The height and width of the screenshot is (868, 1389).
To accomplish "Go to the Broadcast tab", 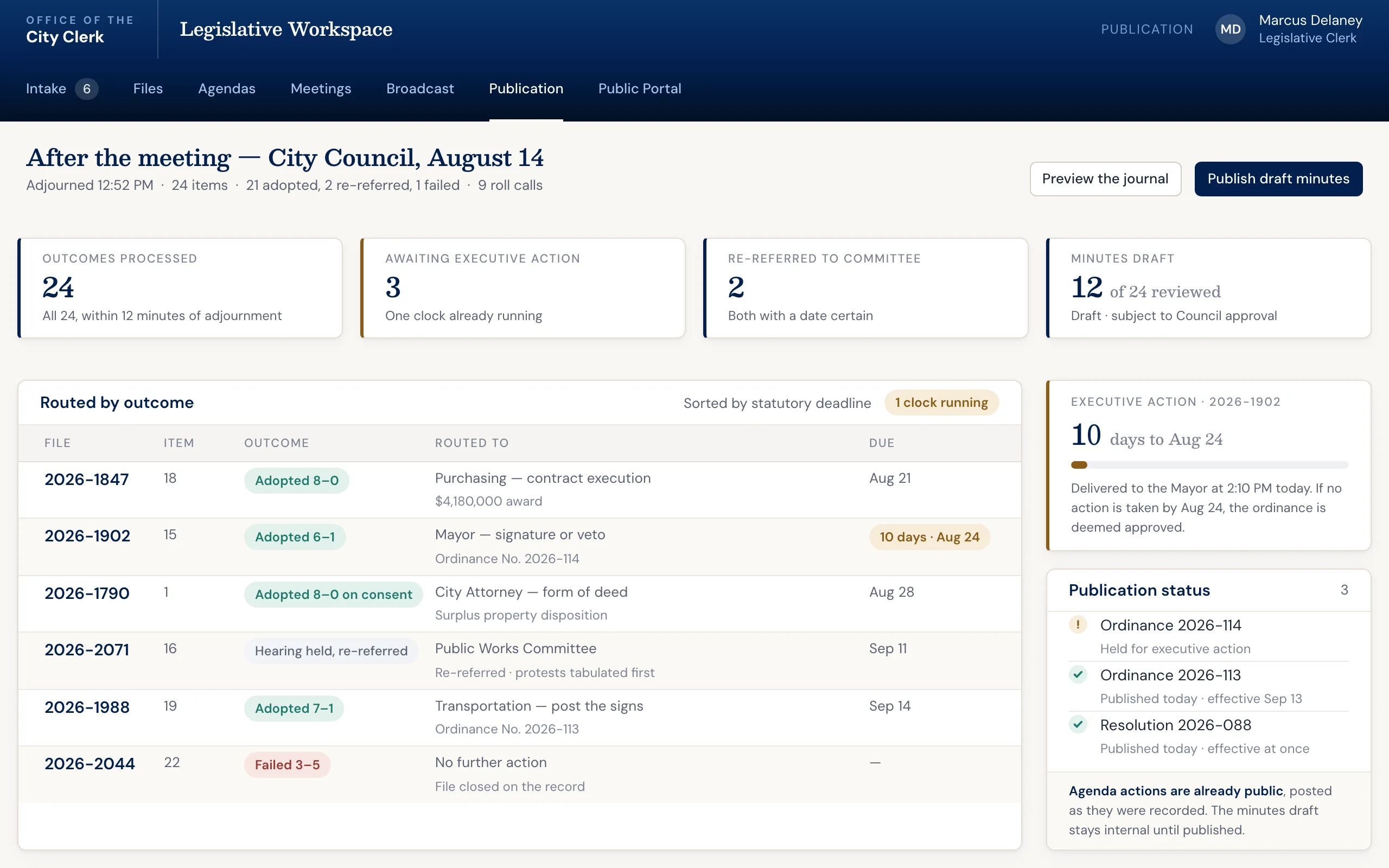I will (x=419, y=88).
